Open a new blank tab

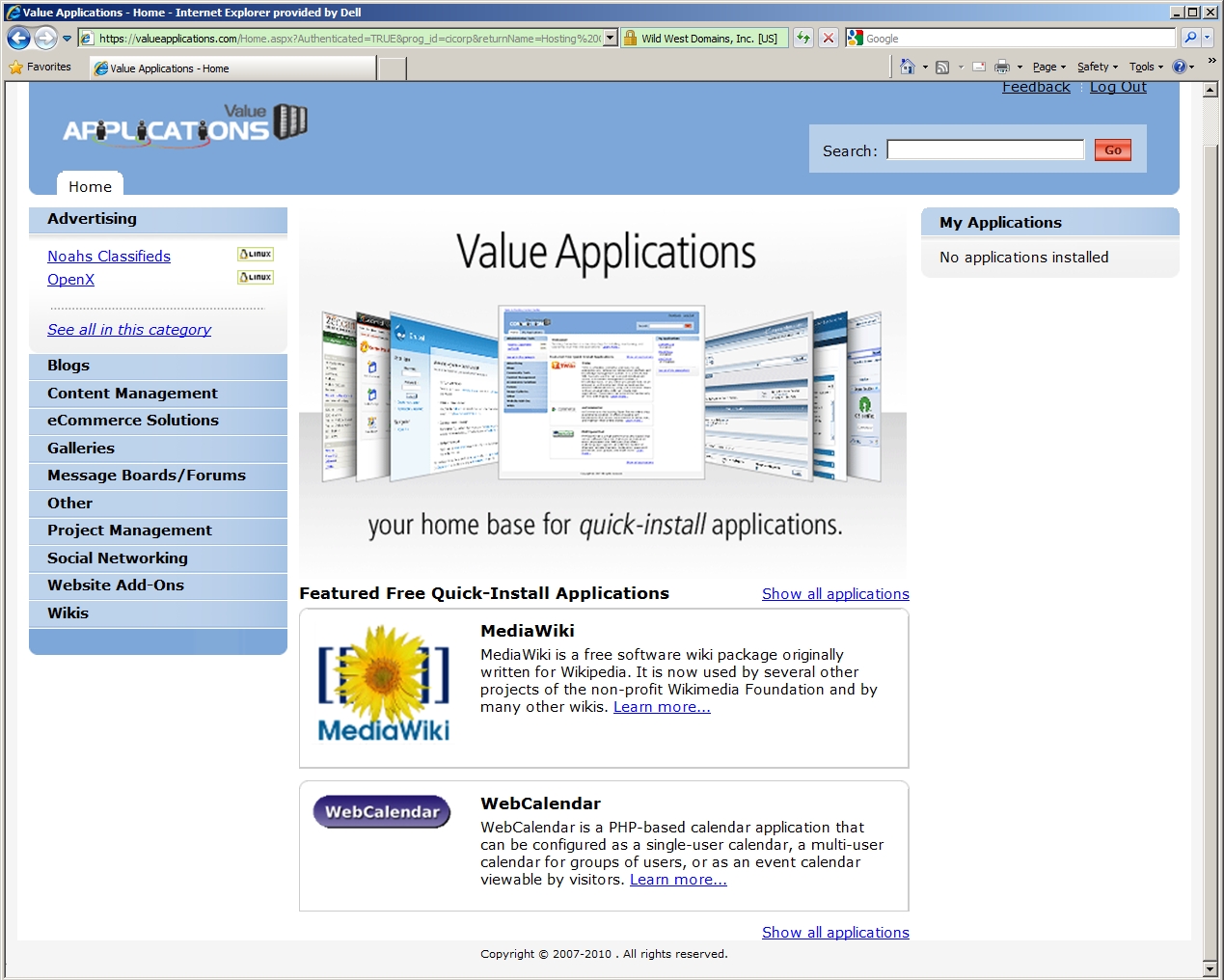(392, 68)
